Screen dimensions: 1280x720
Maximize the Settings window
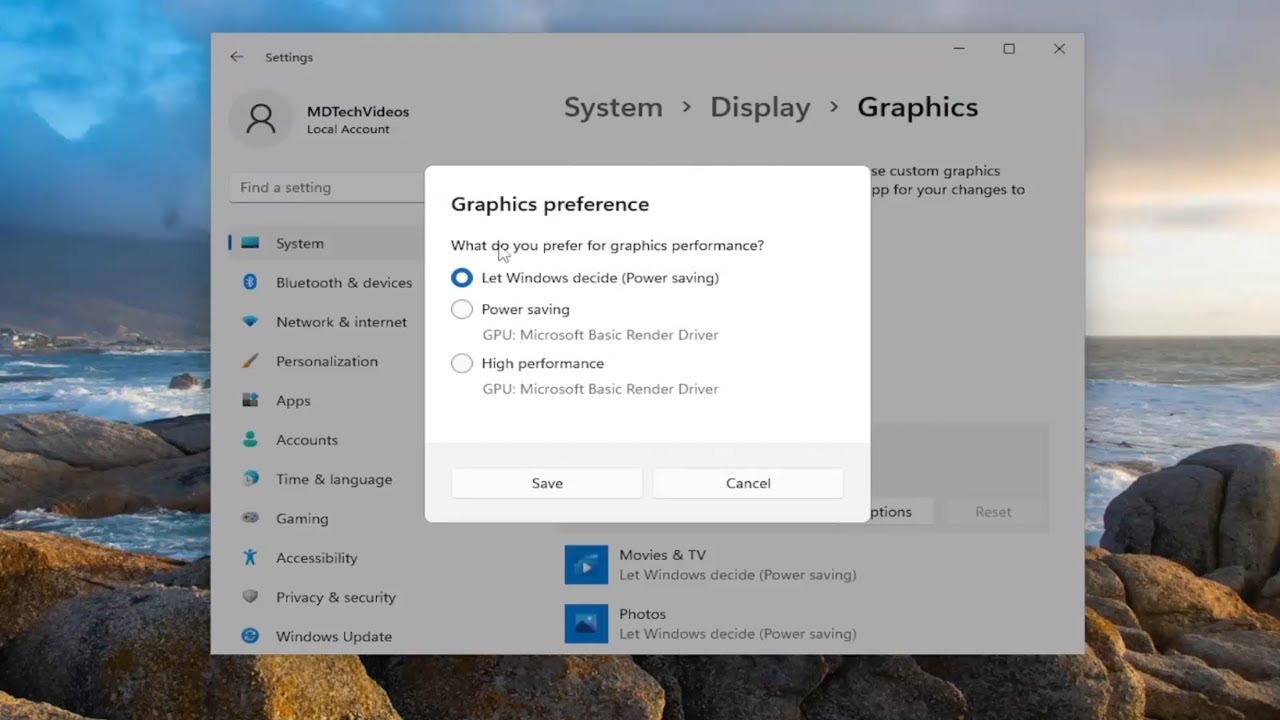click(x=1009, y=49)
